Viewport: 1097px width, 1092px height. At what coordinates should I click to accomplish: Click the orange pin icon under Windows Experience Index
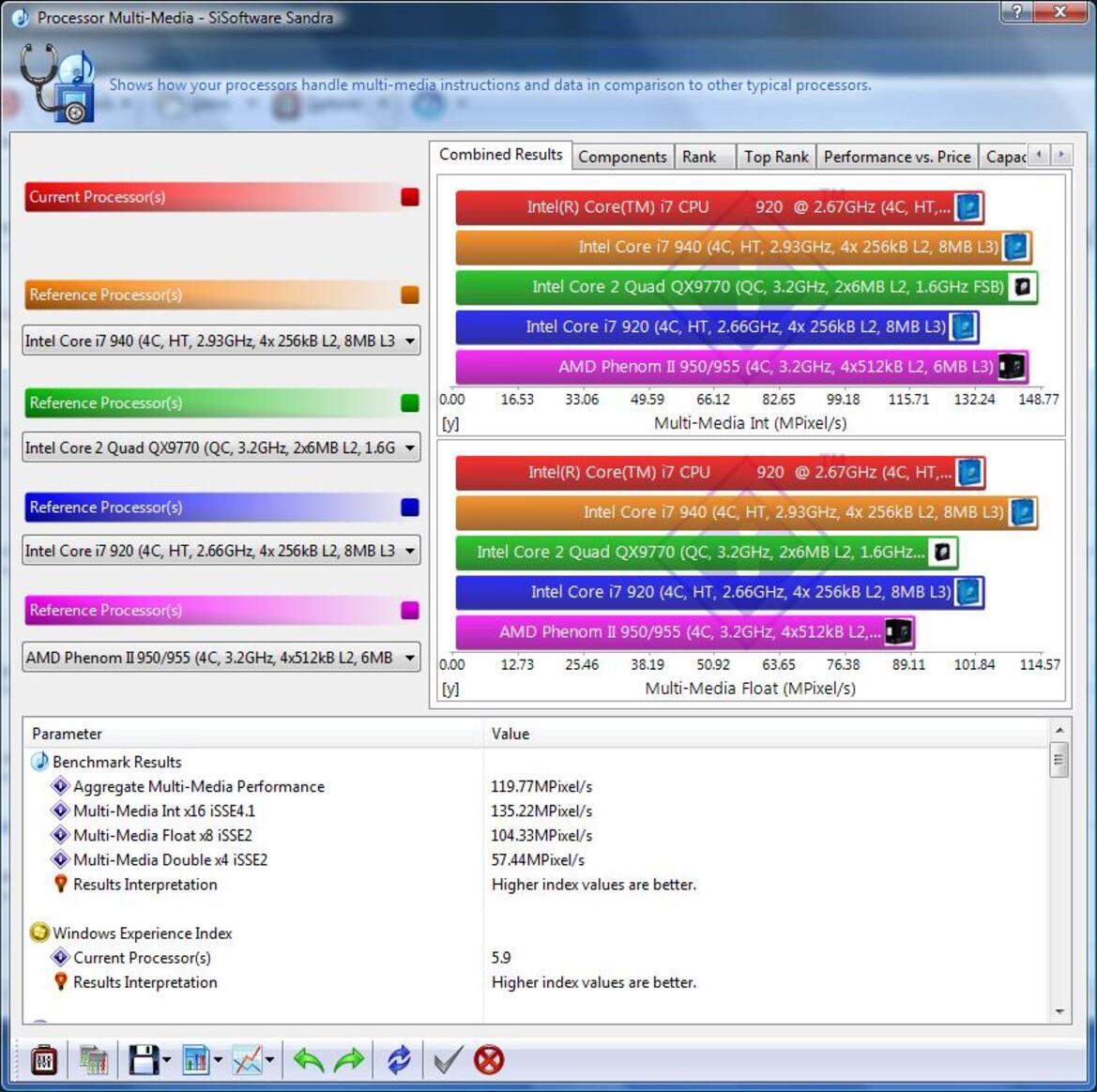tap(61, 982)
